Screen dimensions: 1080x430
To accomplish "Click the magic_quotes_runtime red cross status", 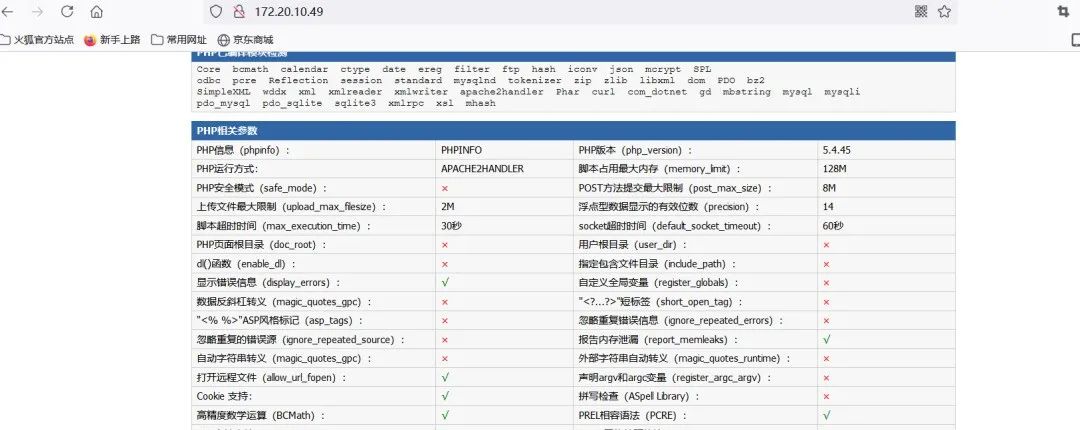I will [826, 358].
